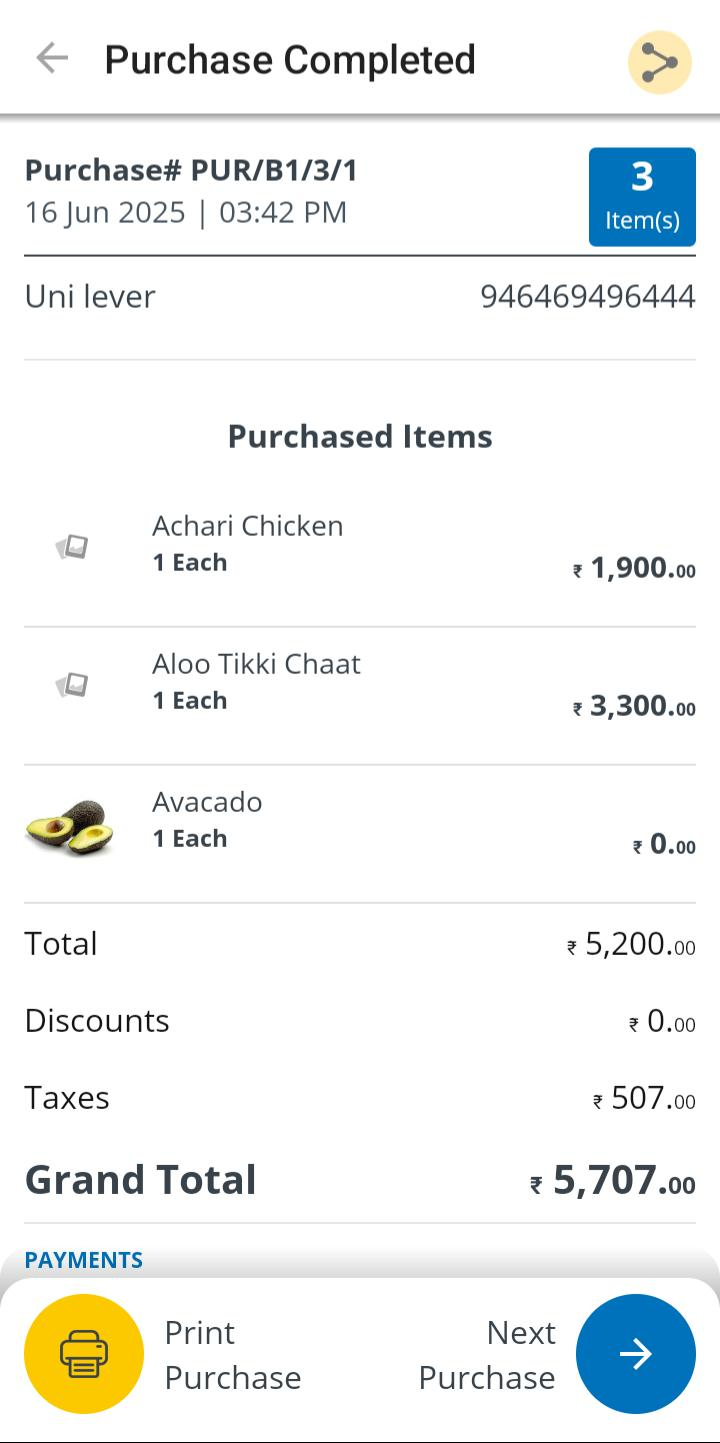This screenshot has width=720, height=1443.
Task: Open the Avacado product thumbnail
Action: (69, 827)
